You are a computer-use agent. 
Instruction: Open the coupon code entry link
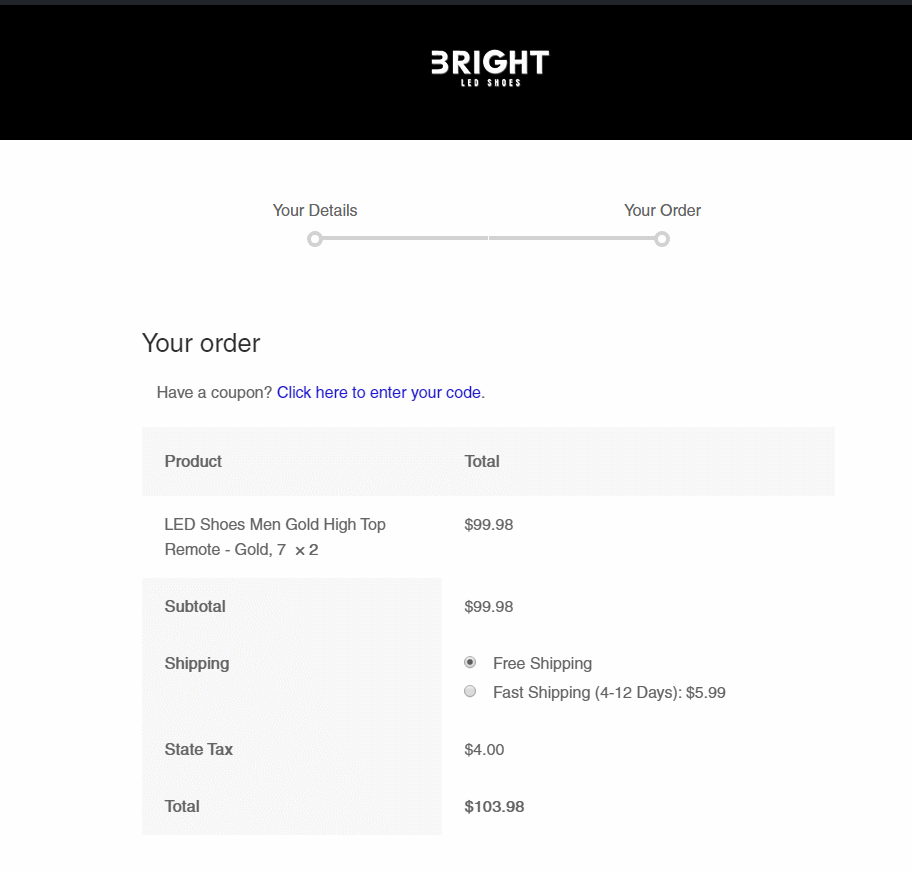[379, 393]
